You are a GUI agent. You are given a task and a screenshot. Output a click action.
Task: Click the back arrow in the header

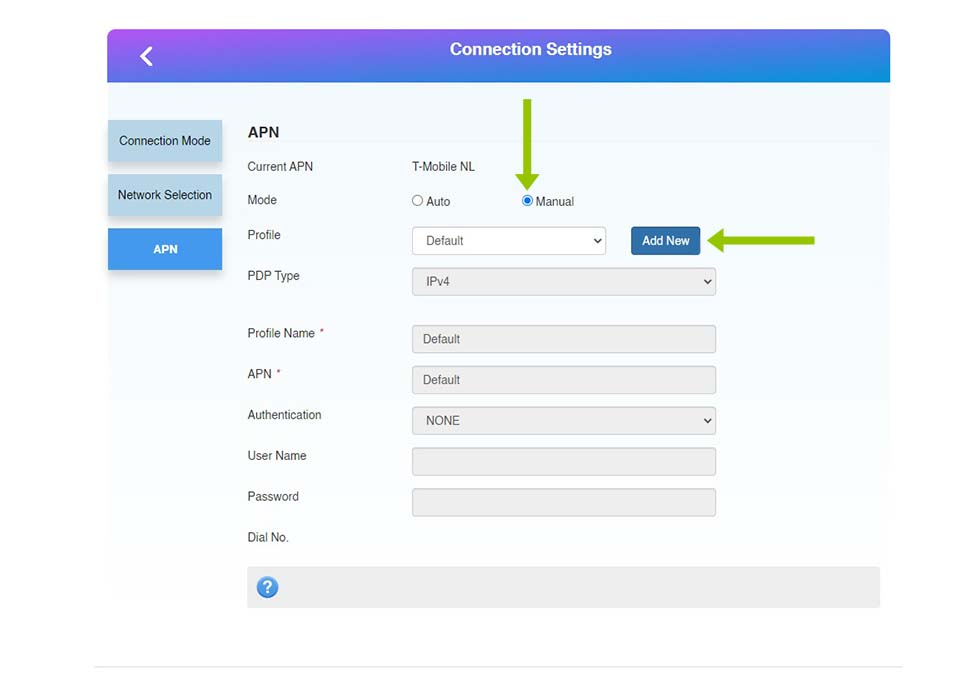(146, 57)
